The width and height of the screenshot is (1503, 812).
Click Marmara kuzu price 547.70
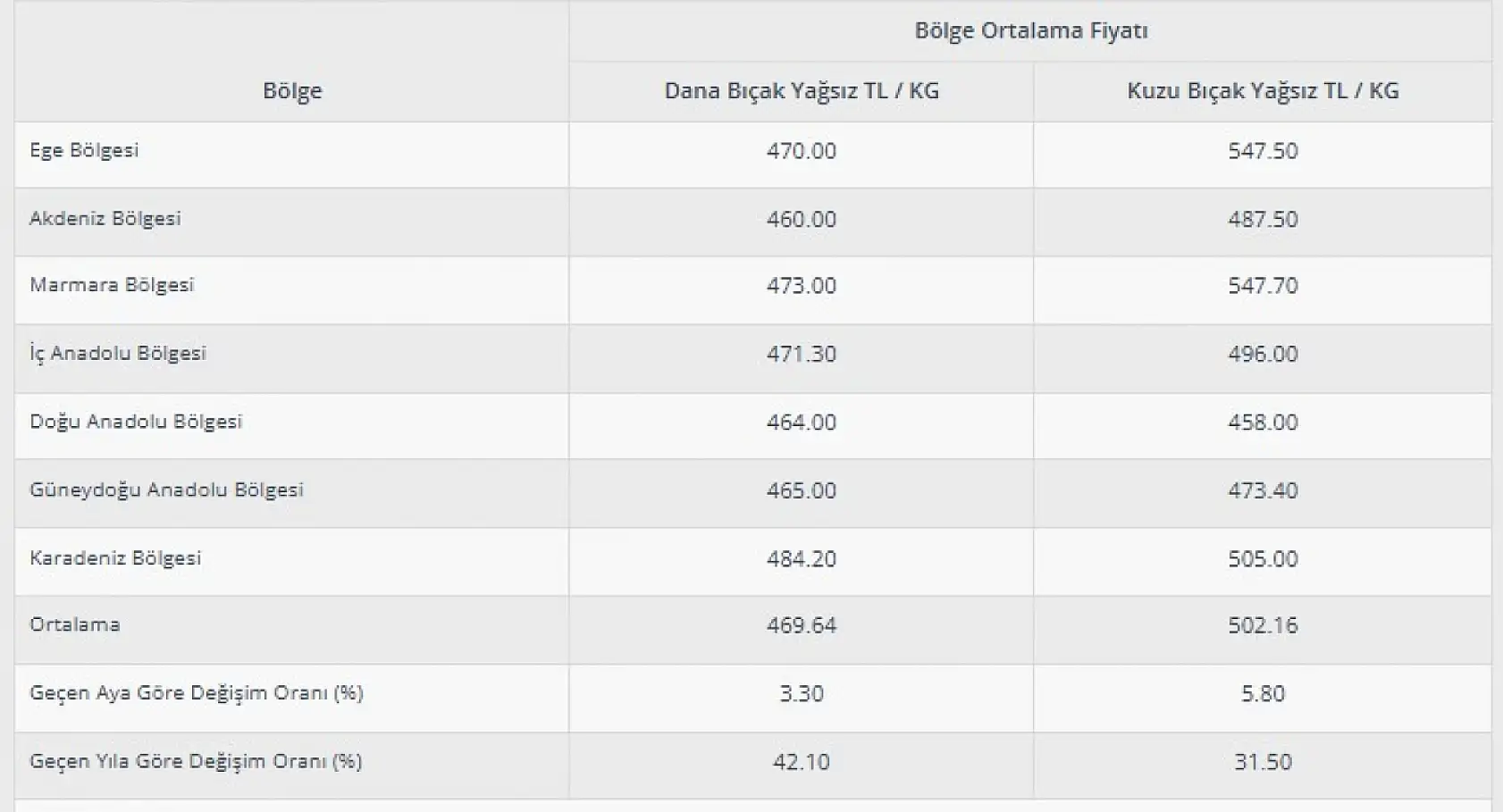click(x=1263, y=286)
